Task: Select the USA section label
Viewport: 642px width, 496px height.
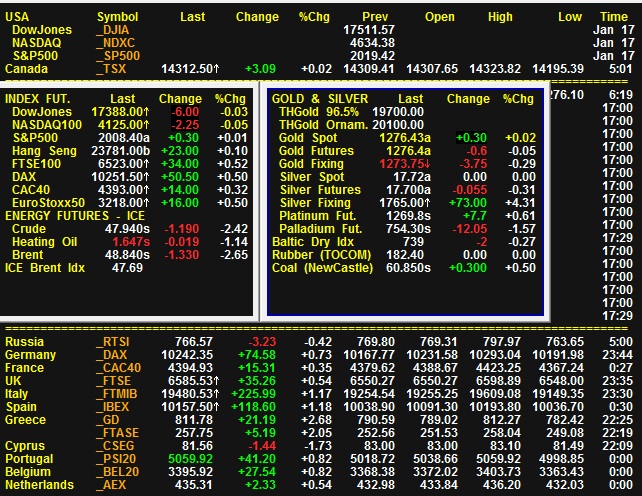Action: (17, 17)
